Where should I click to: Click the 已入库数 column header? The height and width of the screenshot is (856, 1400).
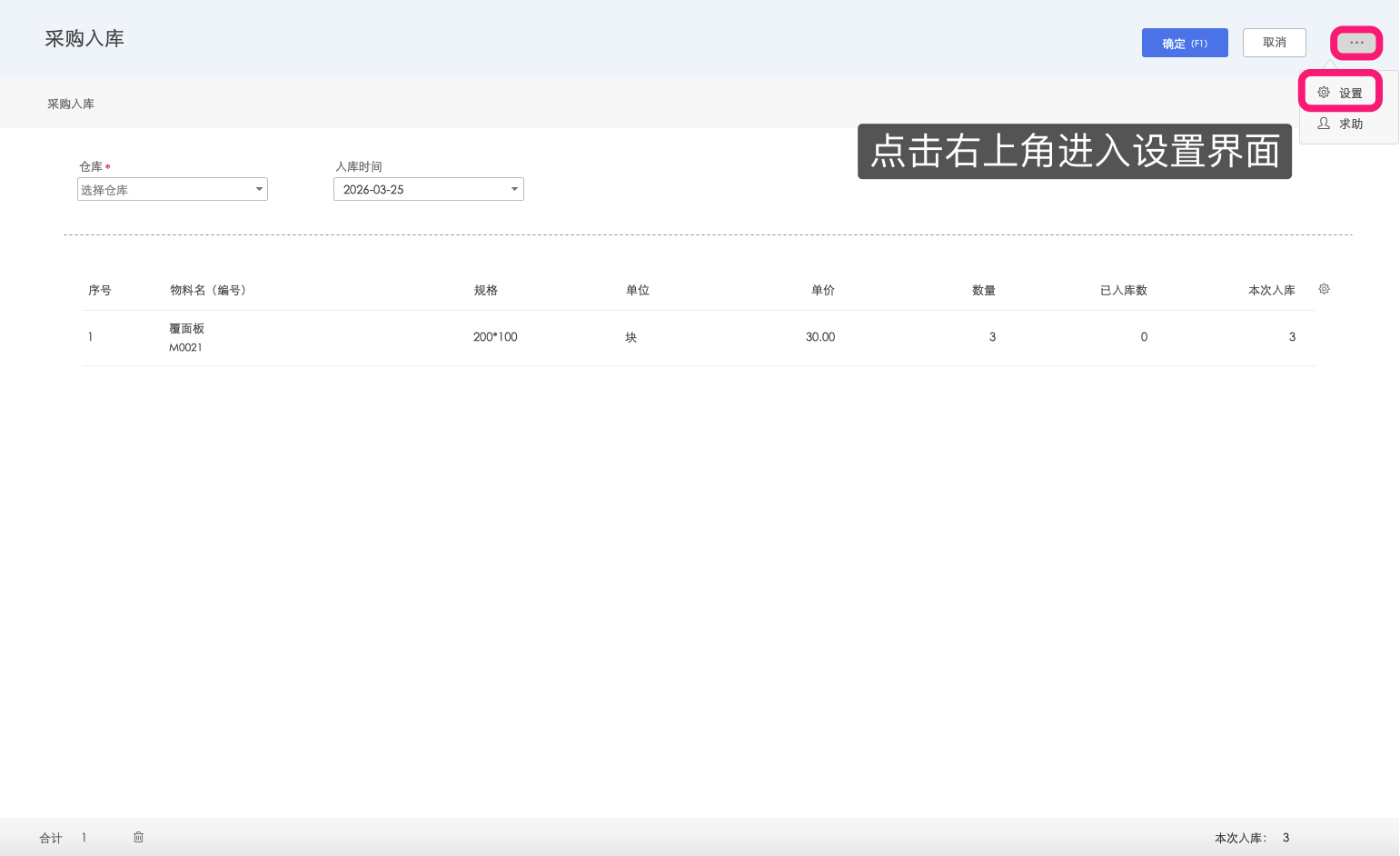pos(1124,290)
